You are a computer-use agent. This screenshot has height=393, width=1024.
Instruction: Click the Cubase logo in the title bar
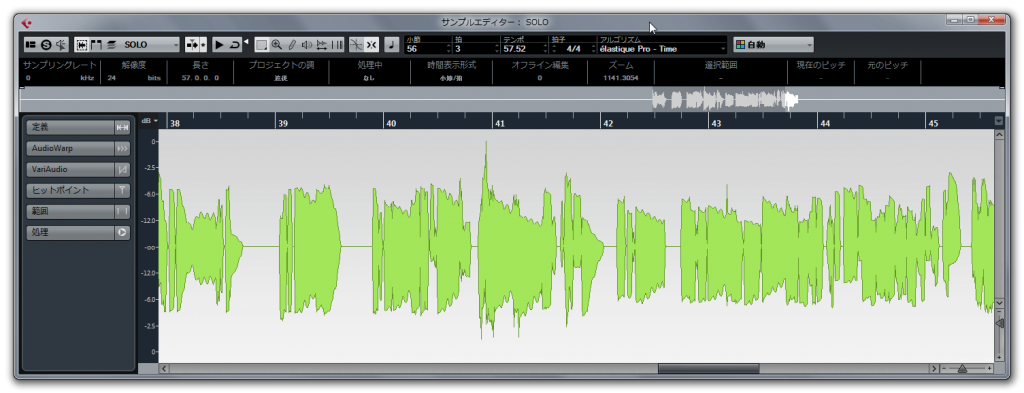tap(26, 23)
